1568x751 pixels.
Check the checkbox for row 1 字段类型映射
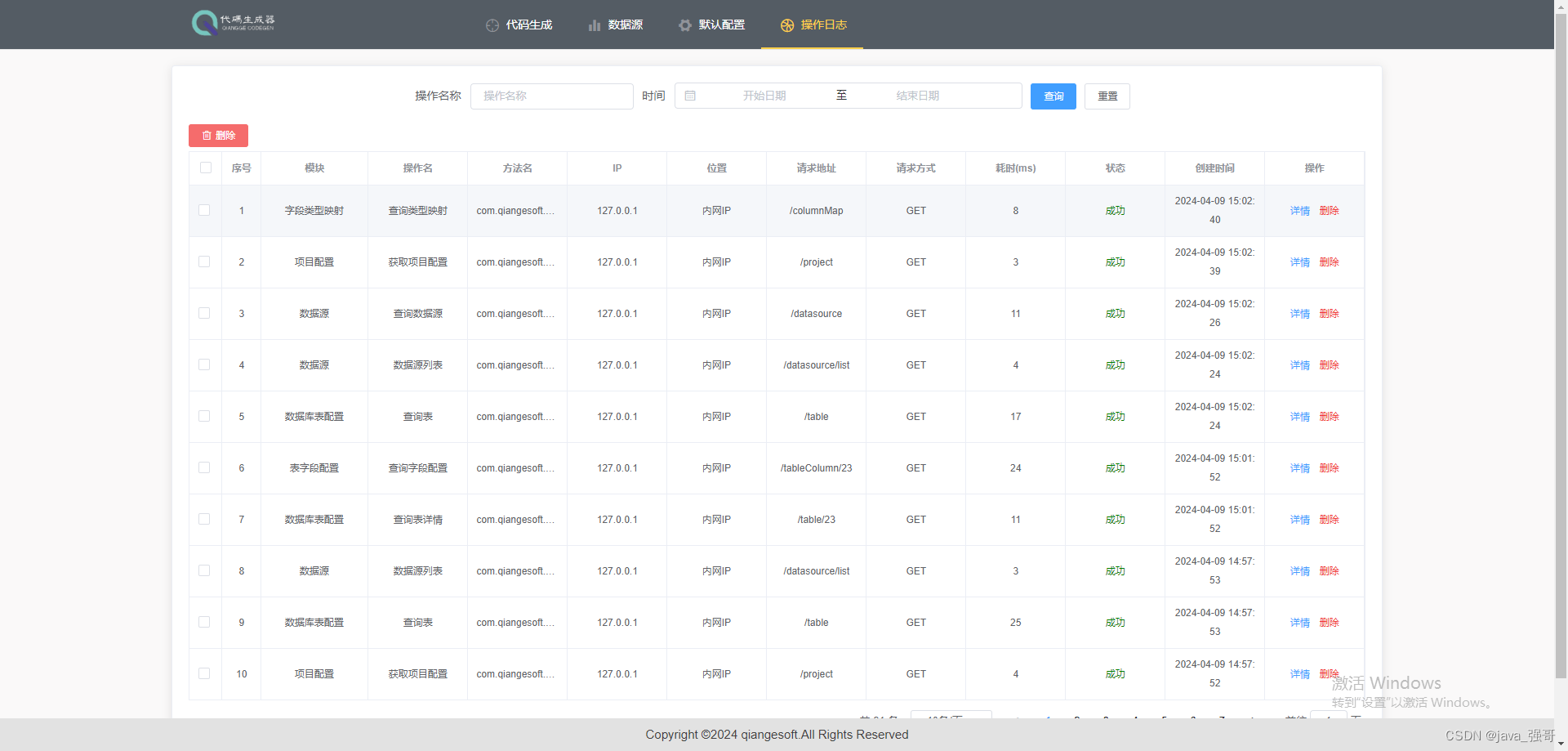tap(204, 210)
